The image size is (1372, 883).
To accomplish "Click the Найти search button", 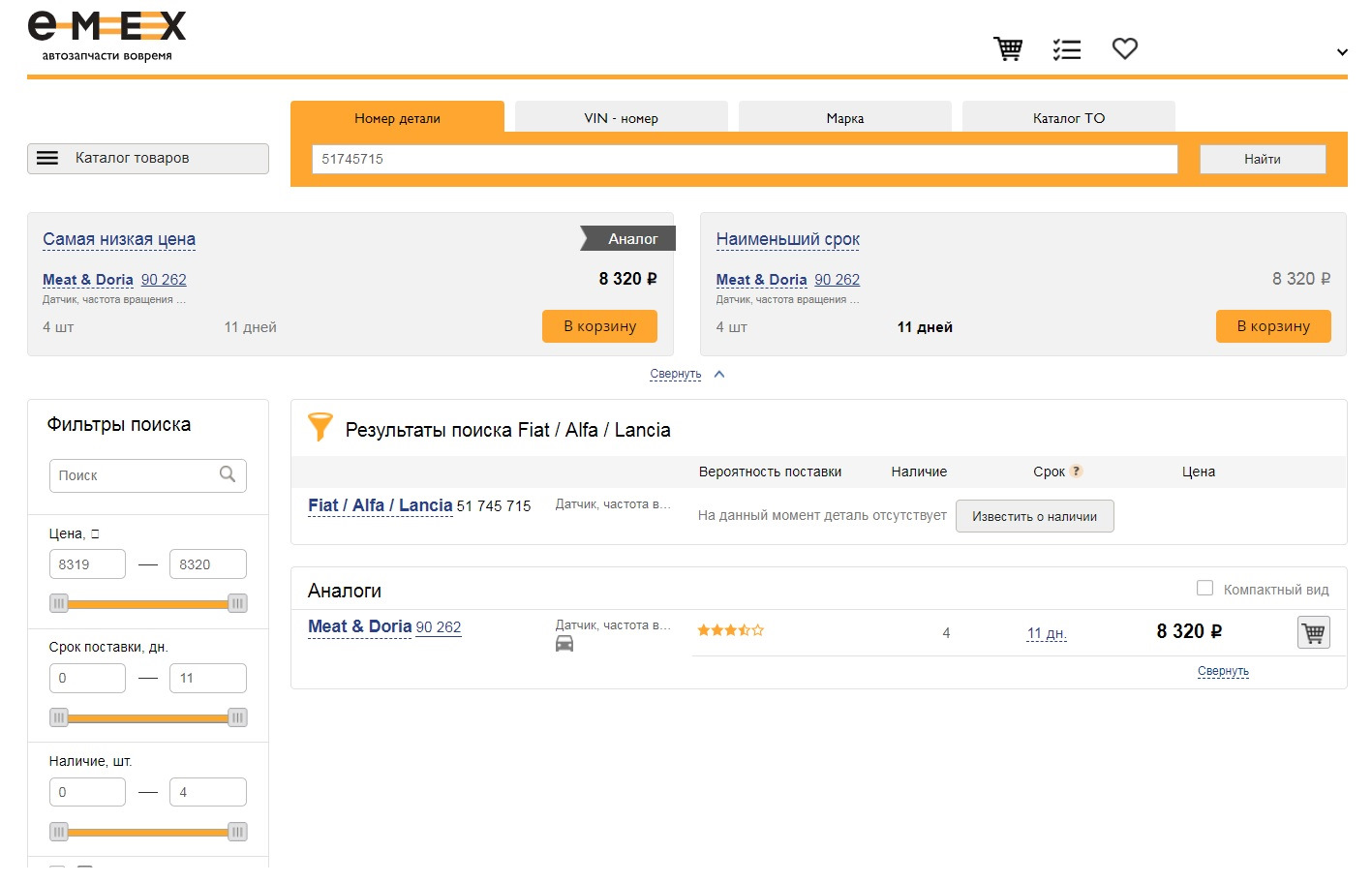I will pyautogui.click(x=1263, y=159).
